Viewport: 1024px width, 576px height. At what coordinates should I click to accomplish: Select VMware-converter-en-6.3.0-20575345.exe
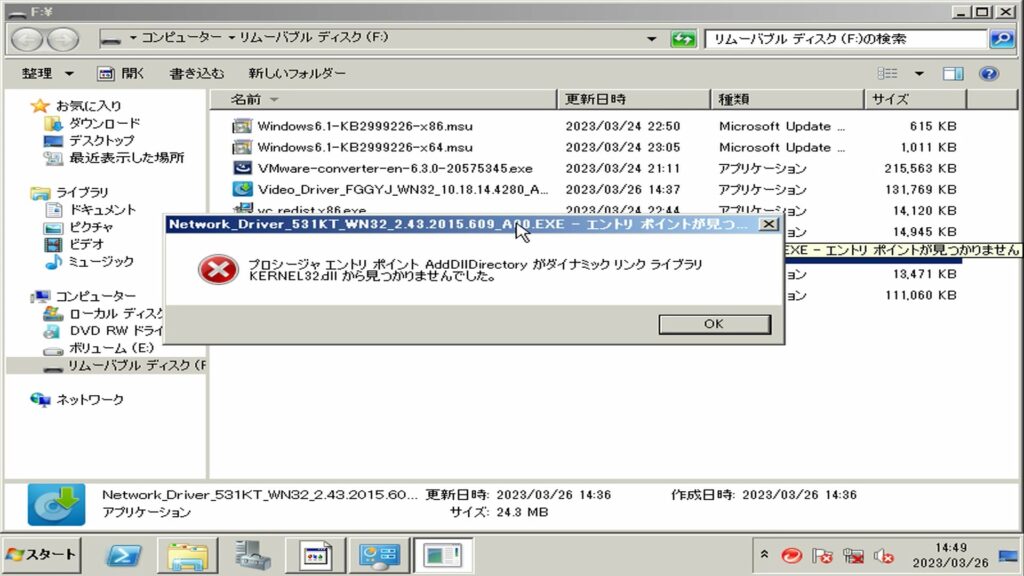394,168
